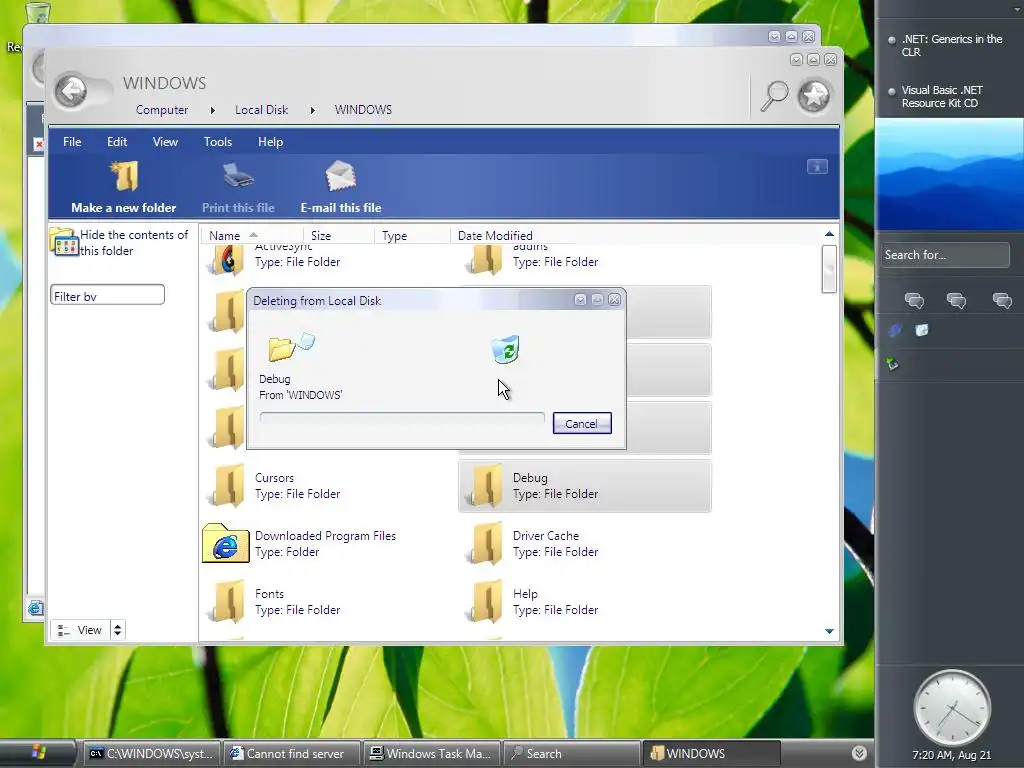Click the Filter by input field
Viewport: 1024px width, 768px height.
pos(107,295)
